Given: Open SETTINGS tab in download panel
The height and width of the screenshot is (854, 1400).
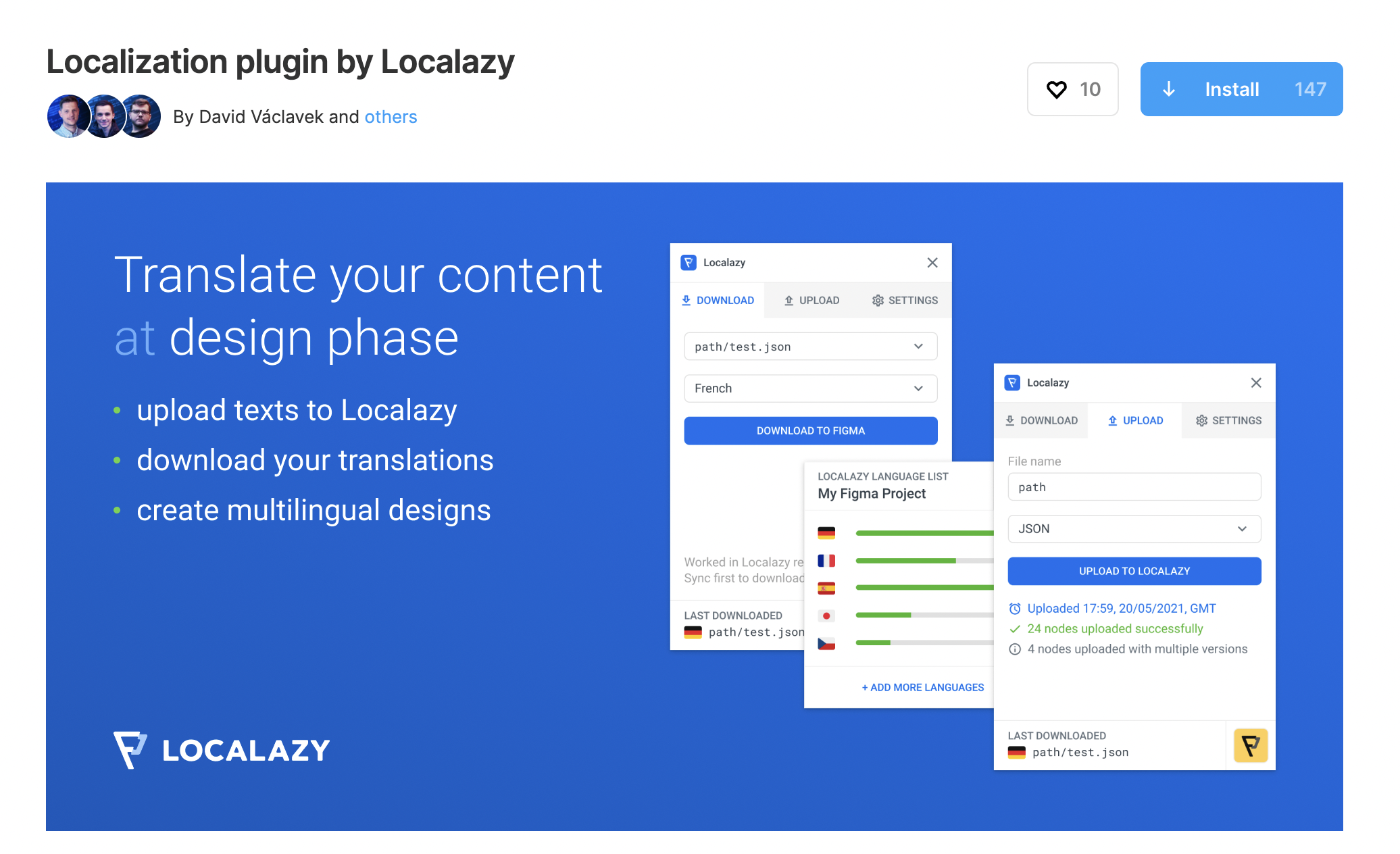Looking at the screenshot, I should tap(905, 300).
